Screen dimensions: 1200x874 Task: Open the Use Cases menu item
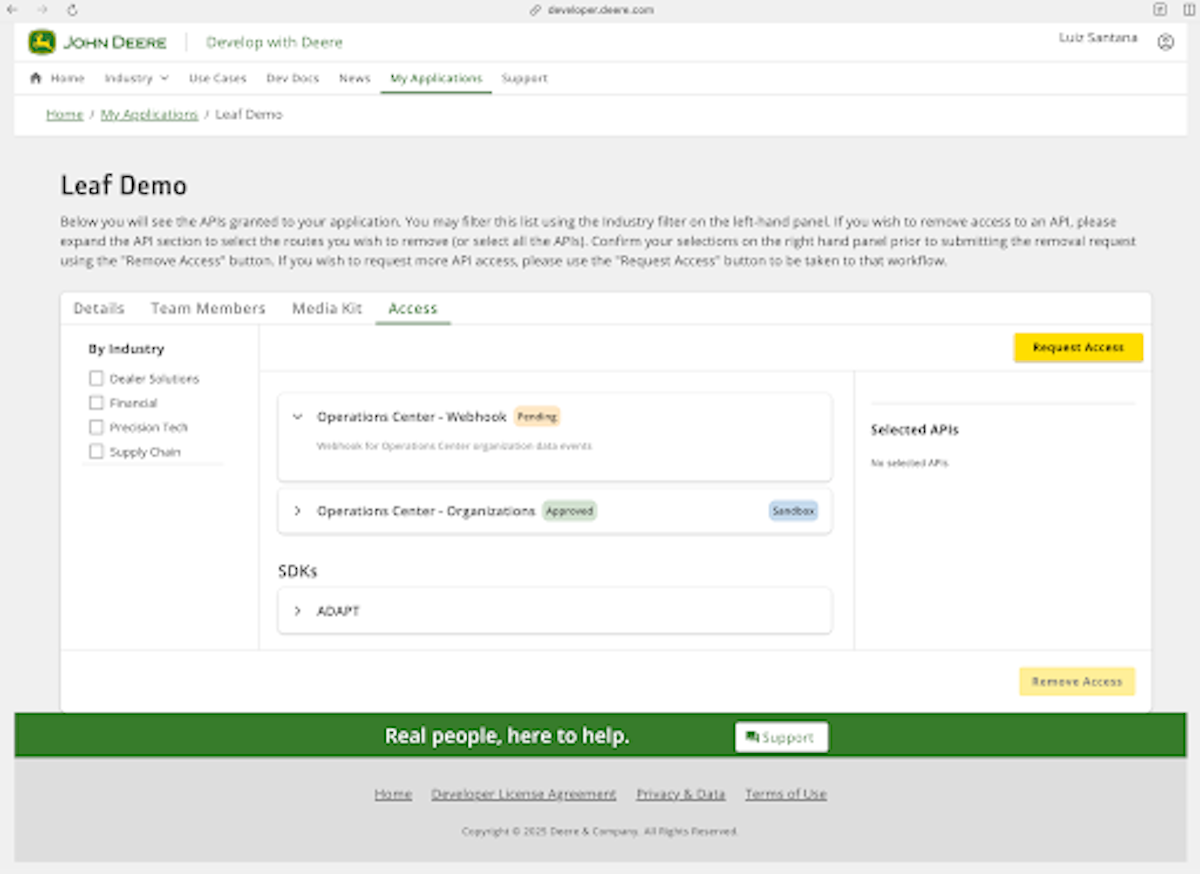pyautogui.click(x=217, y=78)
